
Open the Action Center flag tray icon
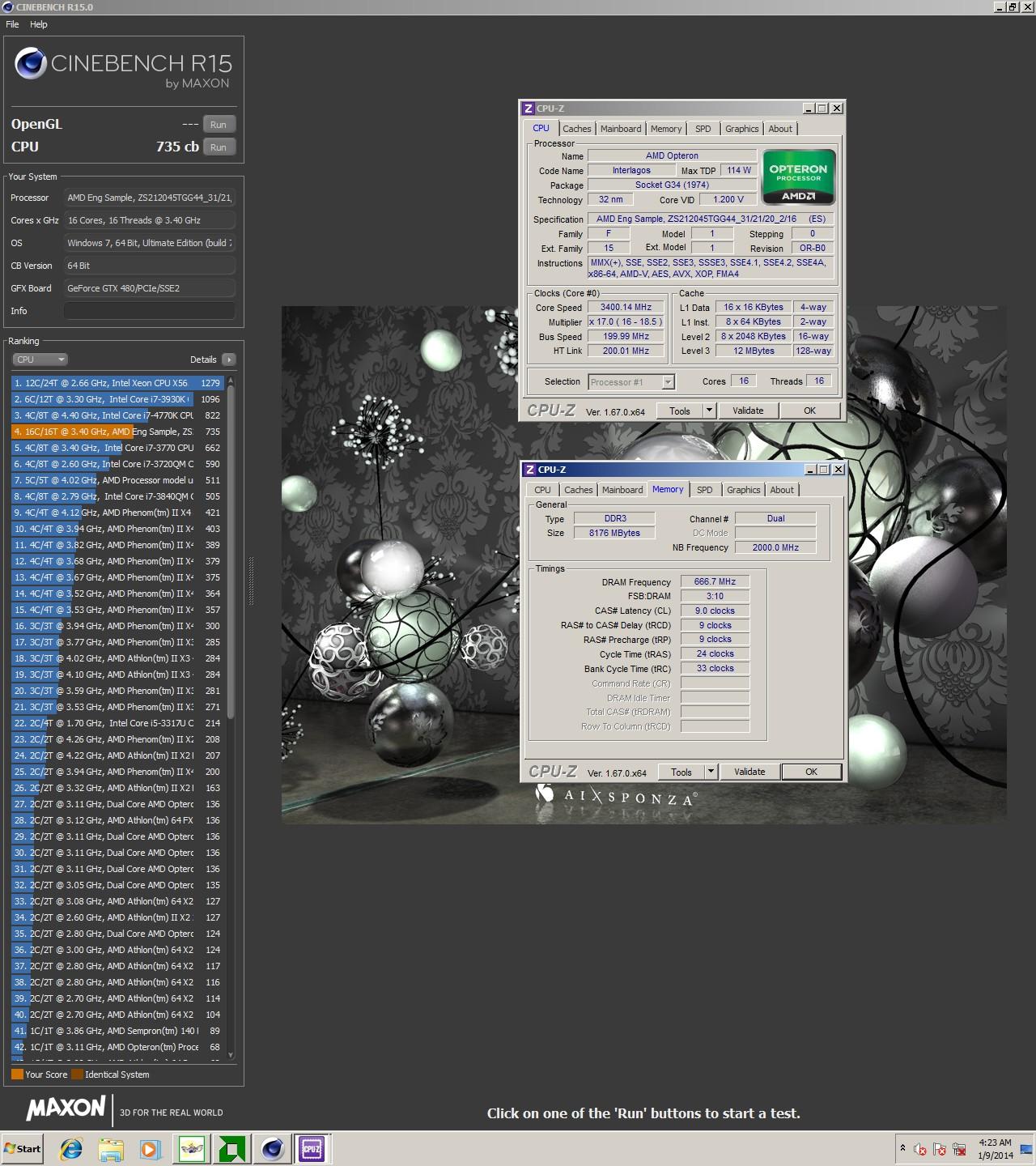pos(939,1149)
